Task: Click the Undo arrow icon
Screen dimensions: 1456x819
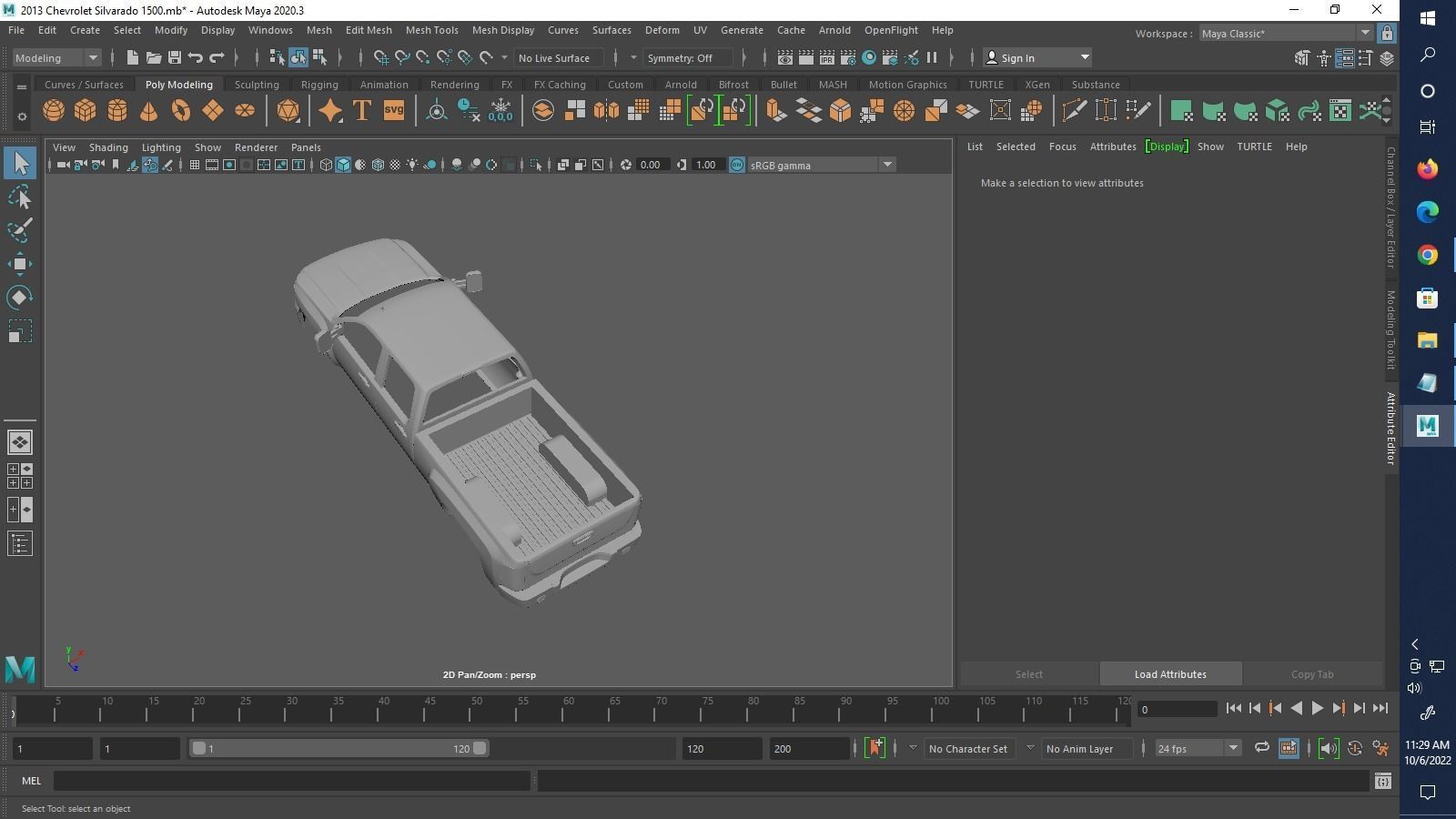Action: (196, 57)
